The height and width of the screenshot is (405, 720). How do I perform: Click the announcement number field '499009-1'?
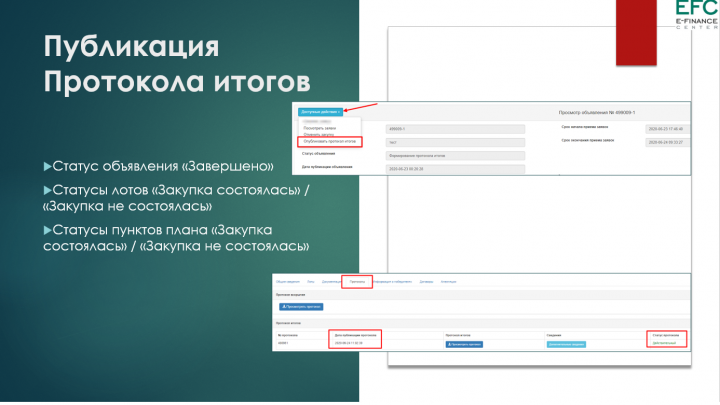(455, 129)
